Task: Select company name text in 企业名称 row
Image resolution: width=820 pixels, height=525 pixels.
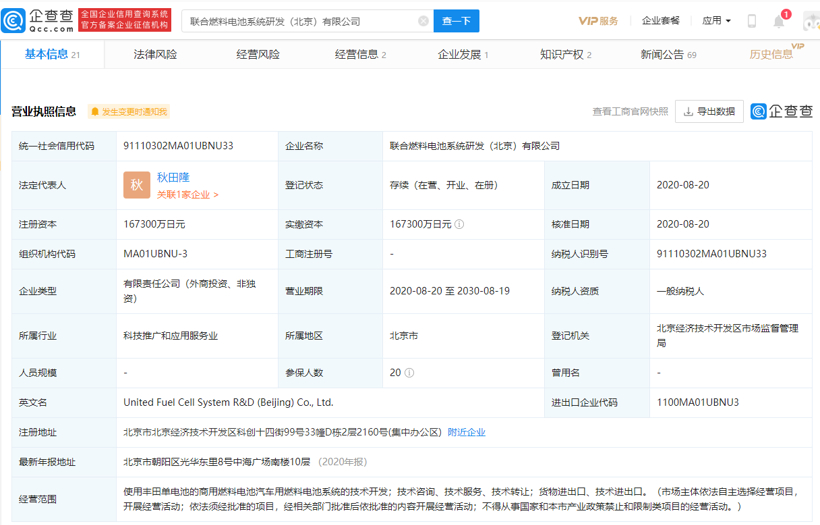Action: [x=474, y=146]
